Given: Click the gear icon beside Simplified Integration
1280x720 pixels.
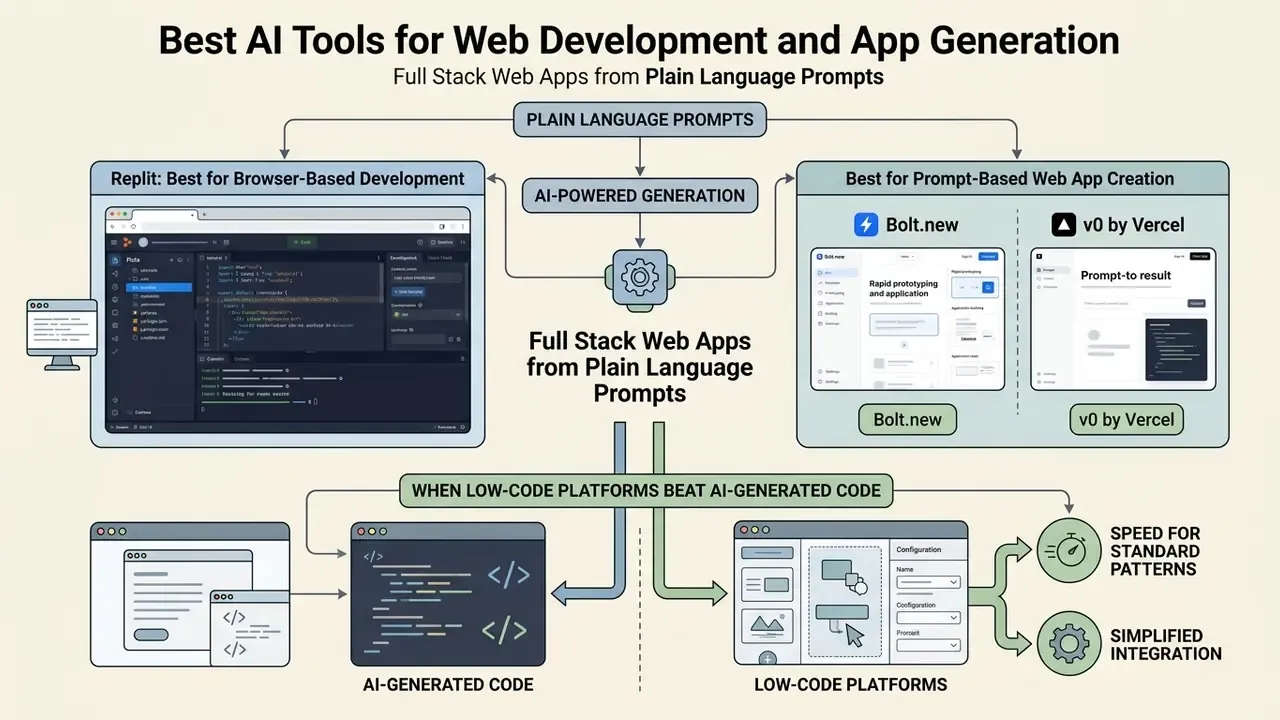Looking at the screenshot, I should 1068,643.
